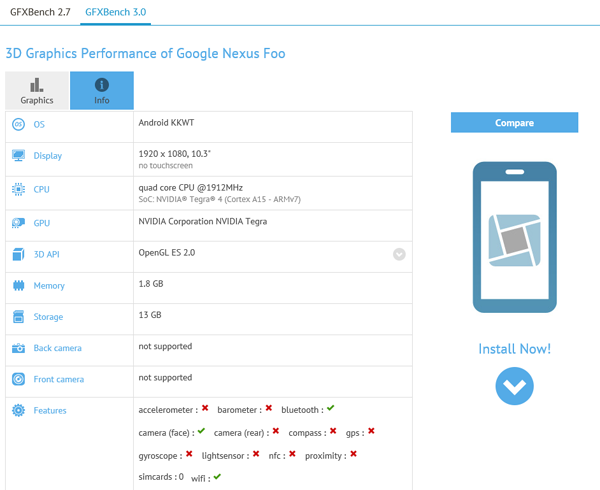Click the Install Now! link

point(514,349)
